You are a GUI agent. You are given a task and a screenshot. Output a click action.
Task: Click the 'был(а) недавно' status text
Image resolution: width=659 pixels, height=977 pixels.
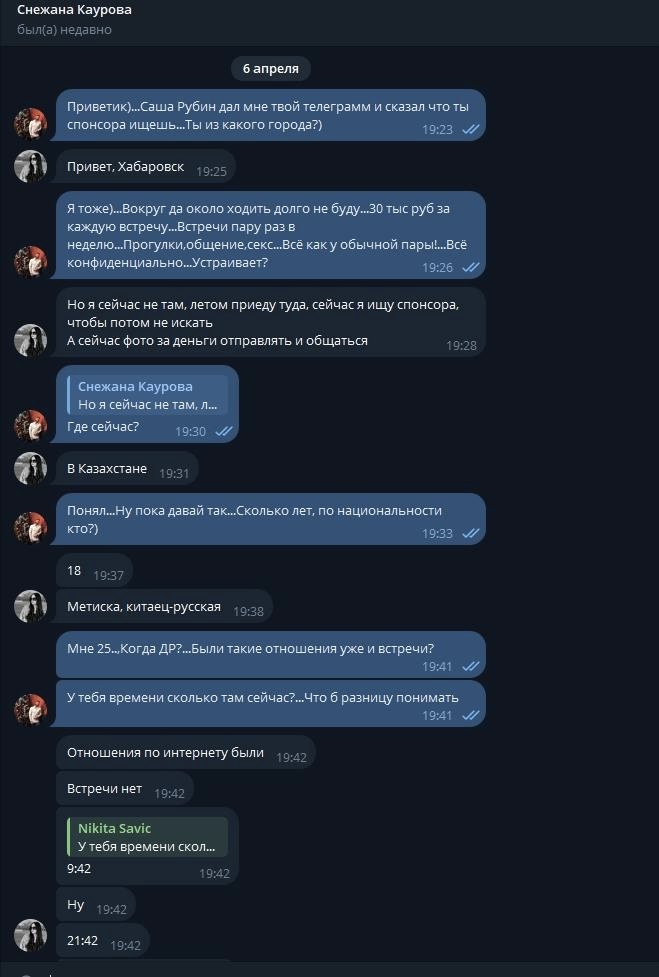click(x=64, y=30)
